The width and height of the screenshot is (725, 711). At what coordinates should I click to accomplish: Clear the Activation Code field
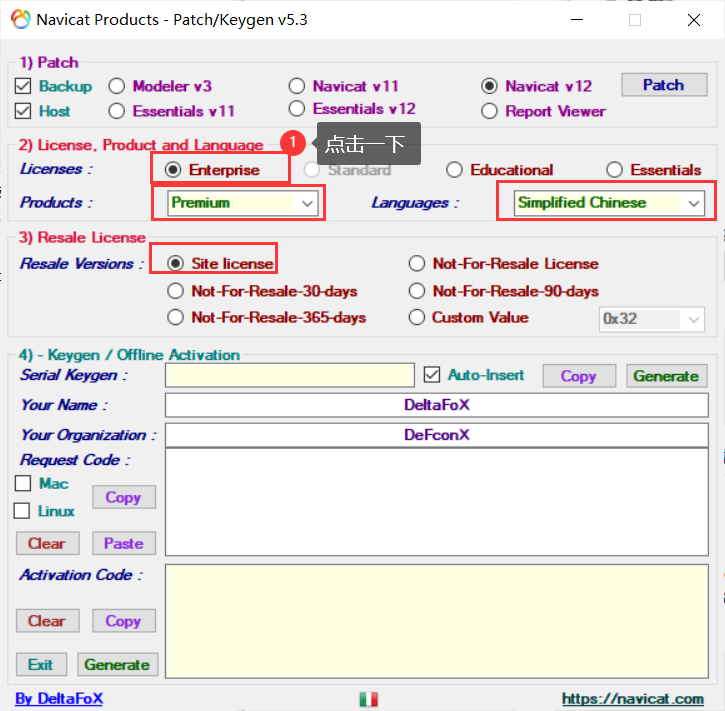(48, 621)
